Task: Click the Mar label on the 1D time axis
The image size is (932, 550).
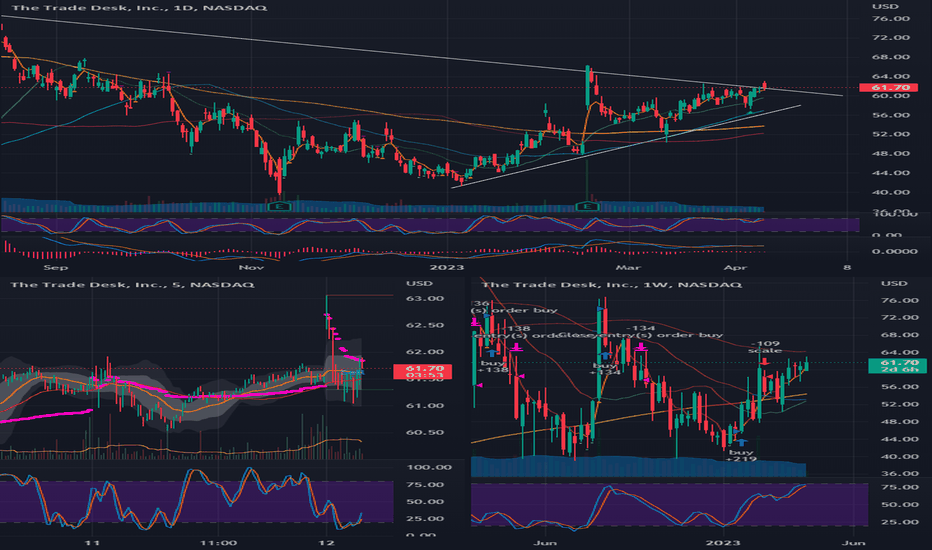Action: coord(628,268)
